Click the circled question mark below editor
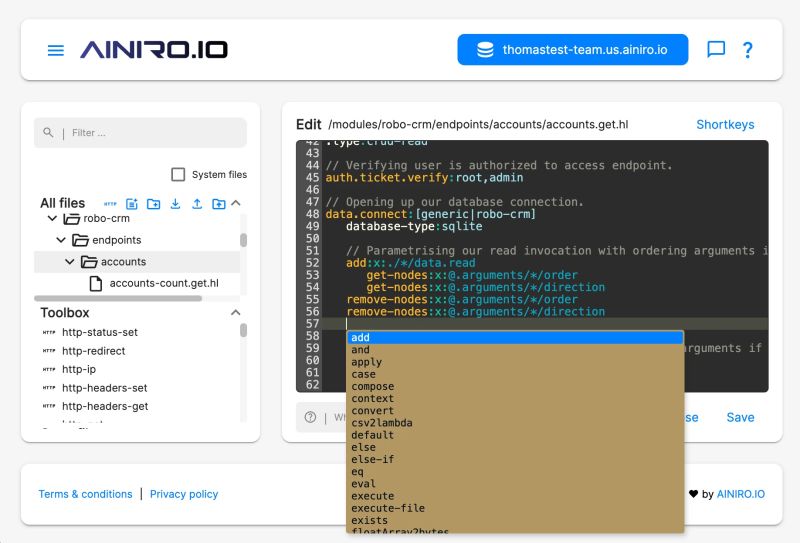The width and height of the screenshot is (800, 543). [x=310, y=417]
